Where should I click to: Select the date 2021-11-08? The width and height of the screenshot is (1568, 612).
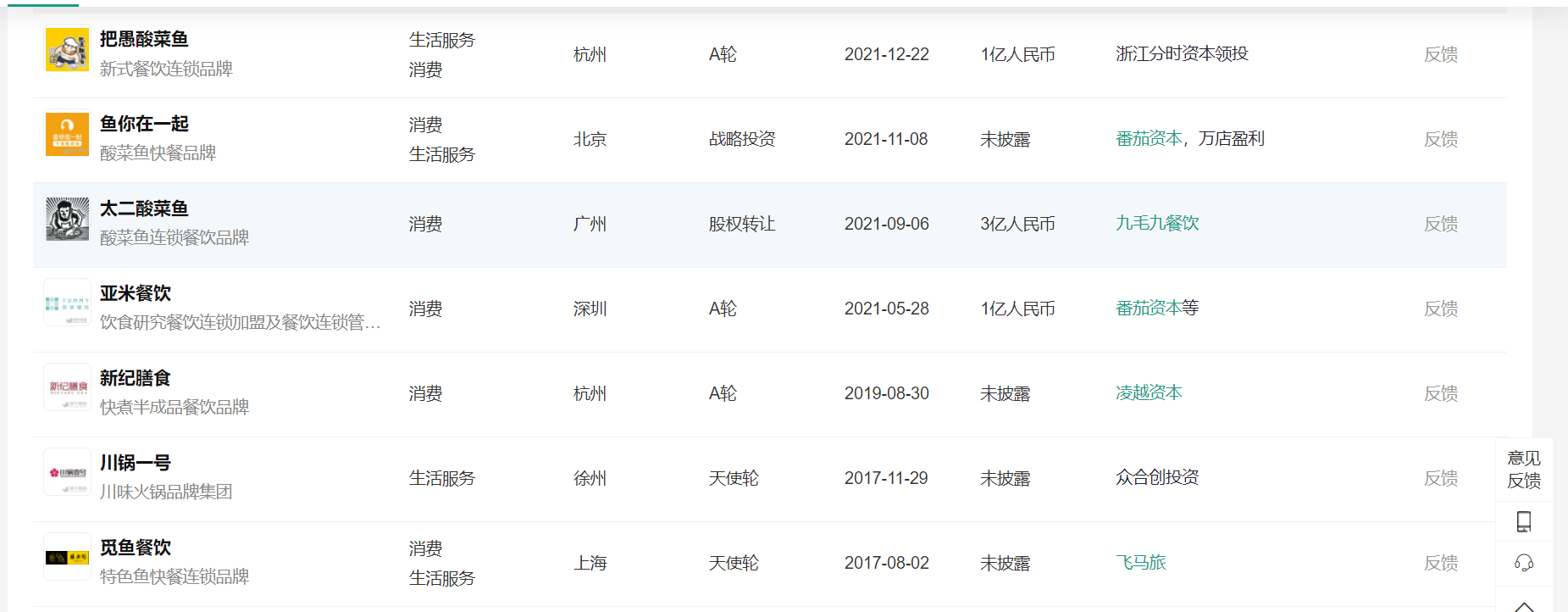click(886, 139)
